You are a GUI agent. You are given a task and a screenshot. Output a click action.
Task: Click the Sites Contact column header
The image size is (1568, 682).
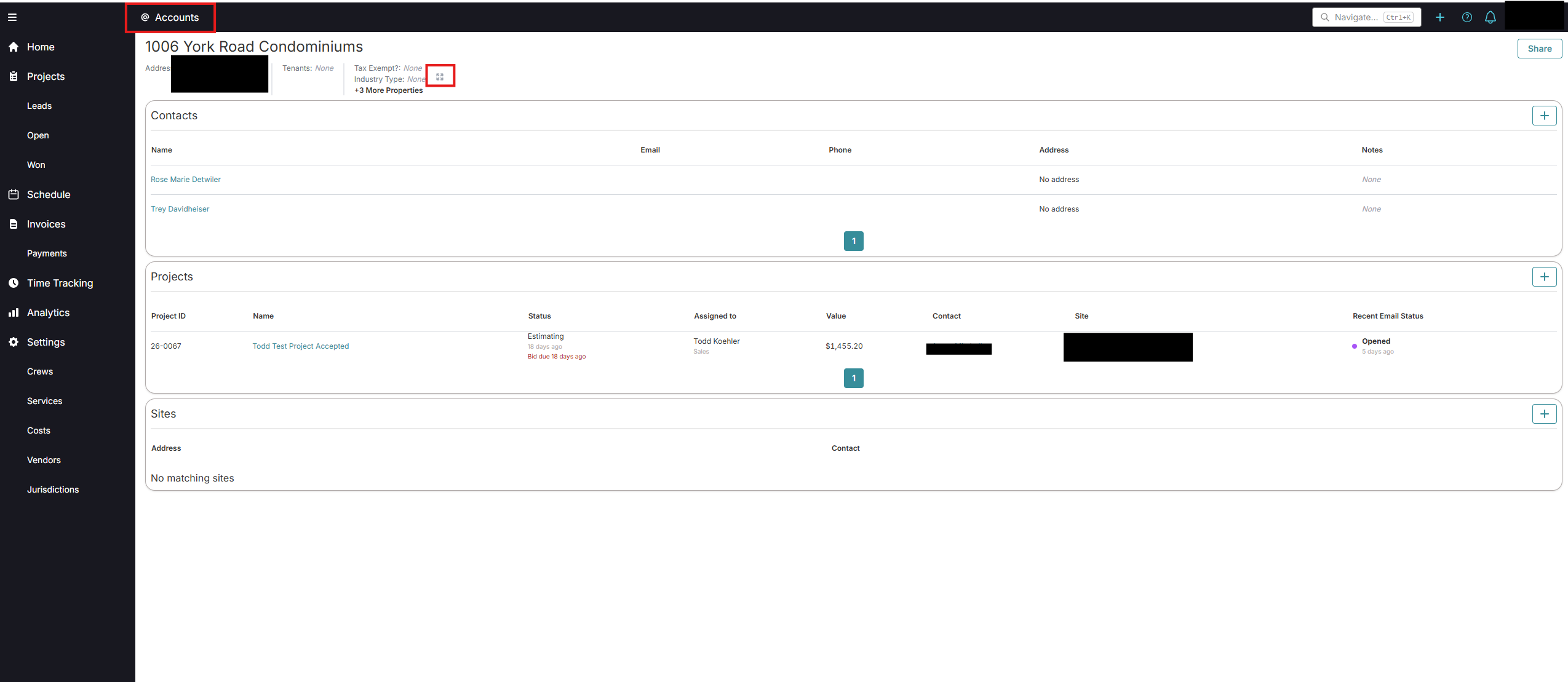[x=845, y=448]
